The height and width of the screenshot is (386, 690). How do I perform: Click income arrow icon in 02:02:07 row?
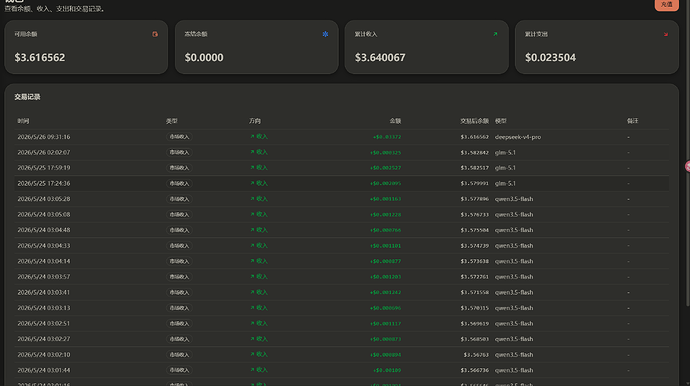[x=252, y=152]
